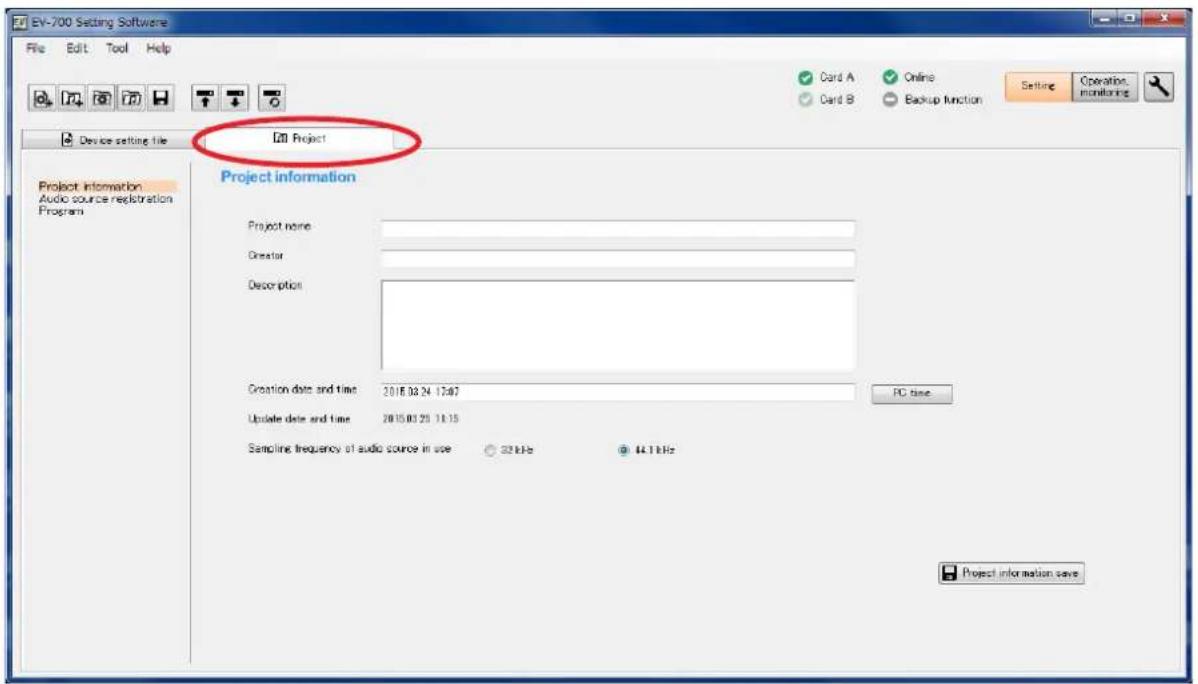This screenshot has width=1198, height=684.
Task: Click the Update date and time value
Action: coord(420,419)
